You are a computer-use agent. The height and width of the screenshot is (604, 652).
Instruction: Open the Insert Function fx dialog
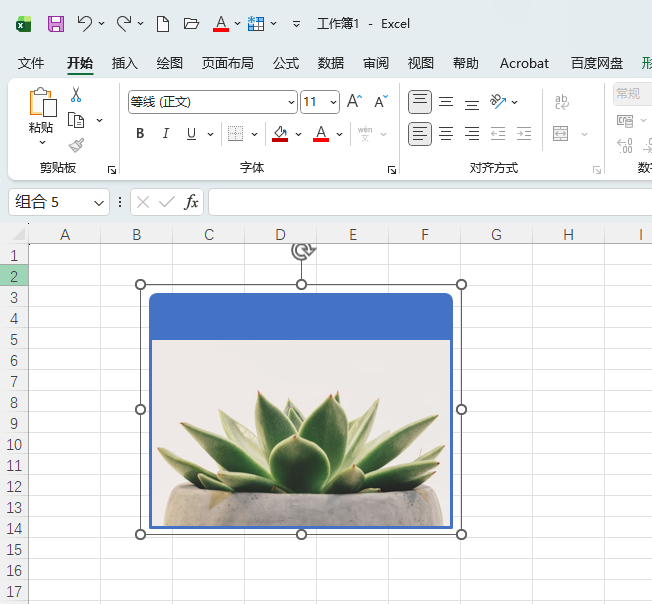(191, 202)
